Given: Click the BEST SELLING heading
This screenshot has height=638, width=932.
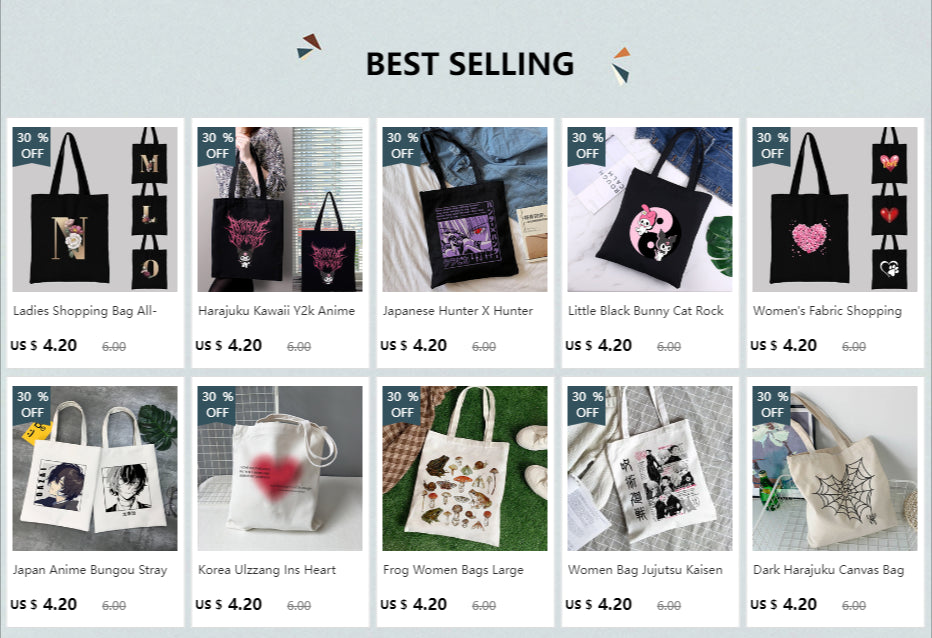Looking at the screenshot, I should pos(470,64).
